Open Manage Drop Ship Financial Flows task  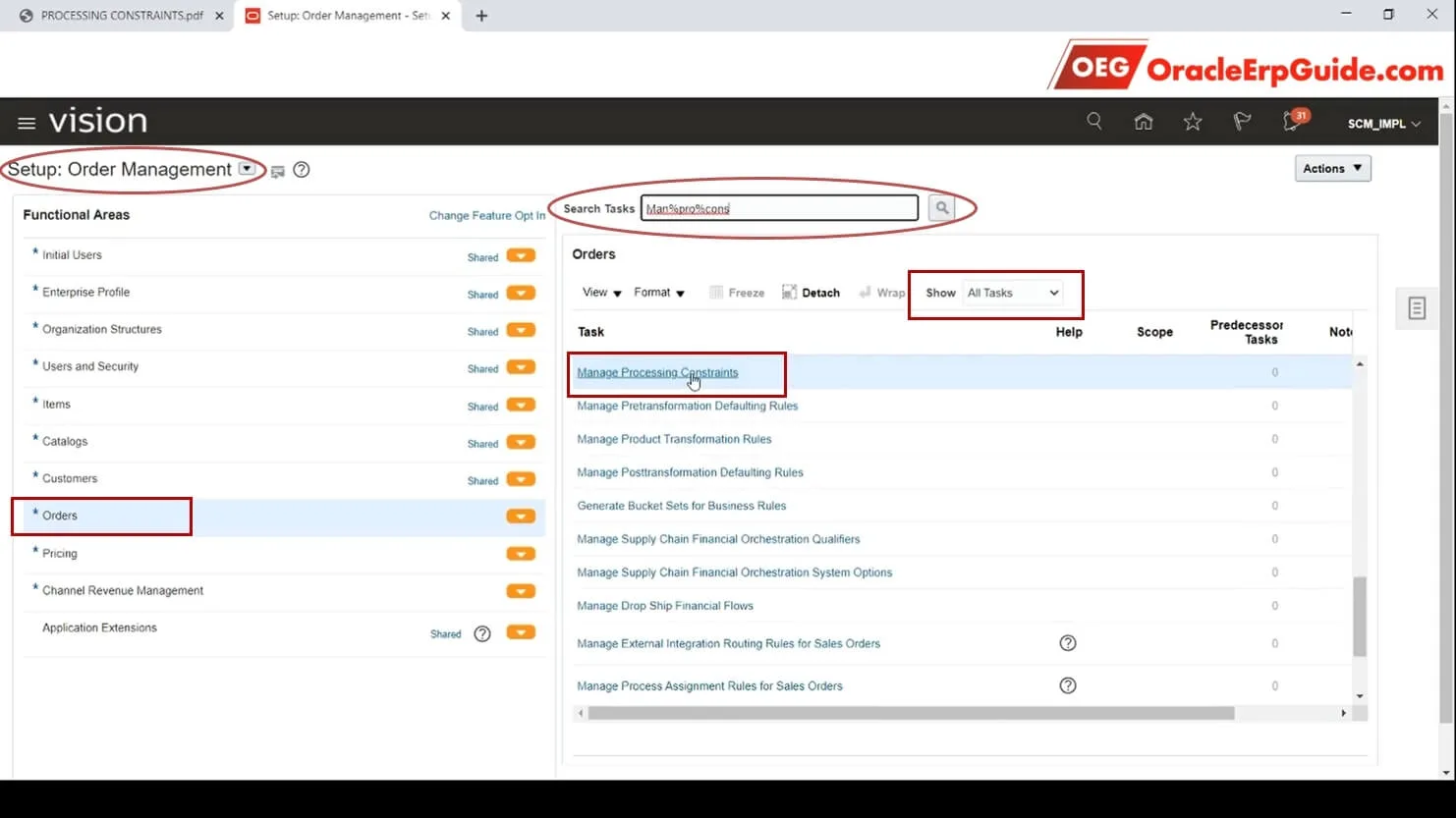(665, 607)
